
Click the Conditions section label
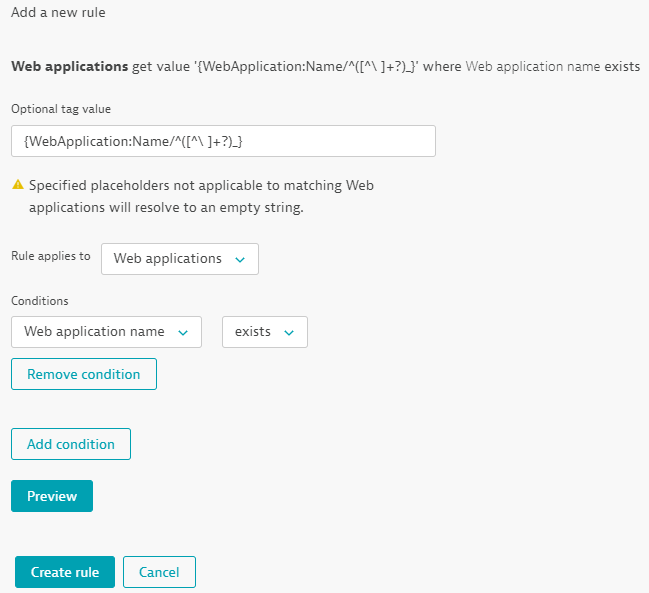point(39,300)
